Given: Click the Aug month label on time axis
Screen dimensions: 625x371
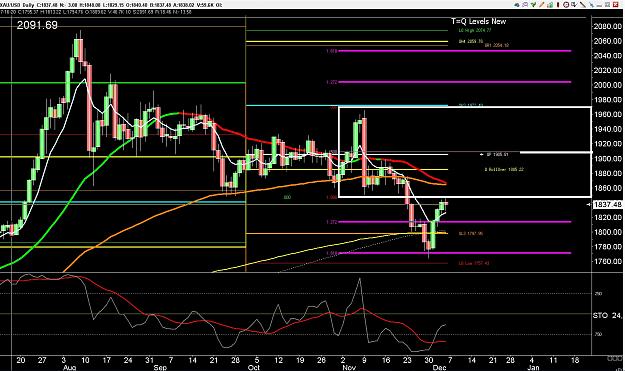Looking at the screenshot, I should coord(69,367).
